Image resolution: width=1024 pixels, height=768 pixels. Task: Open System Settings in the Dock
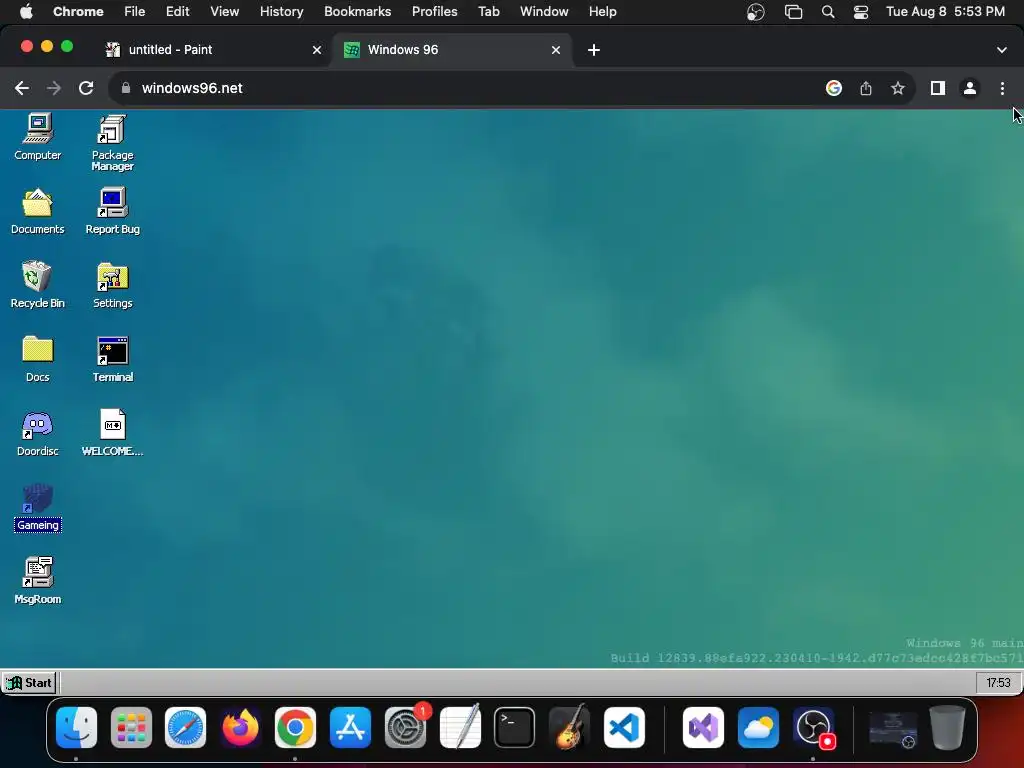405,727
